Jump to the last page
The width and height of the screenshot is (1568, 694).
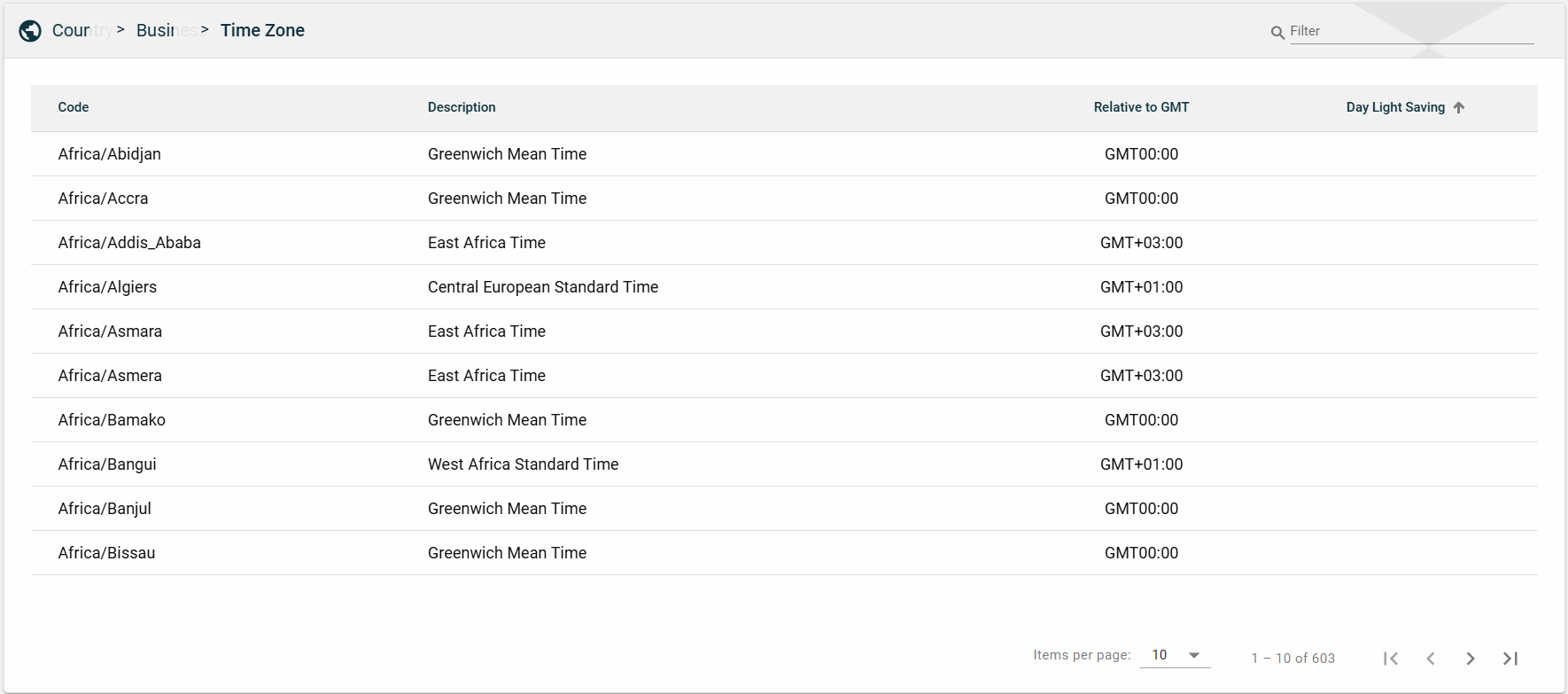pos(1510,659)
